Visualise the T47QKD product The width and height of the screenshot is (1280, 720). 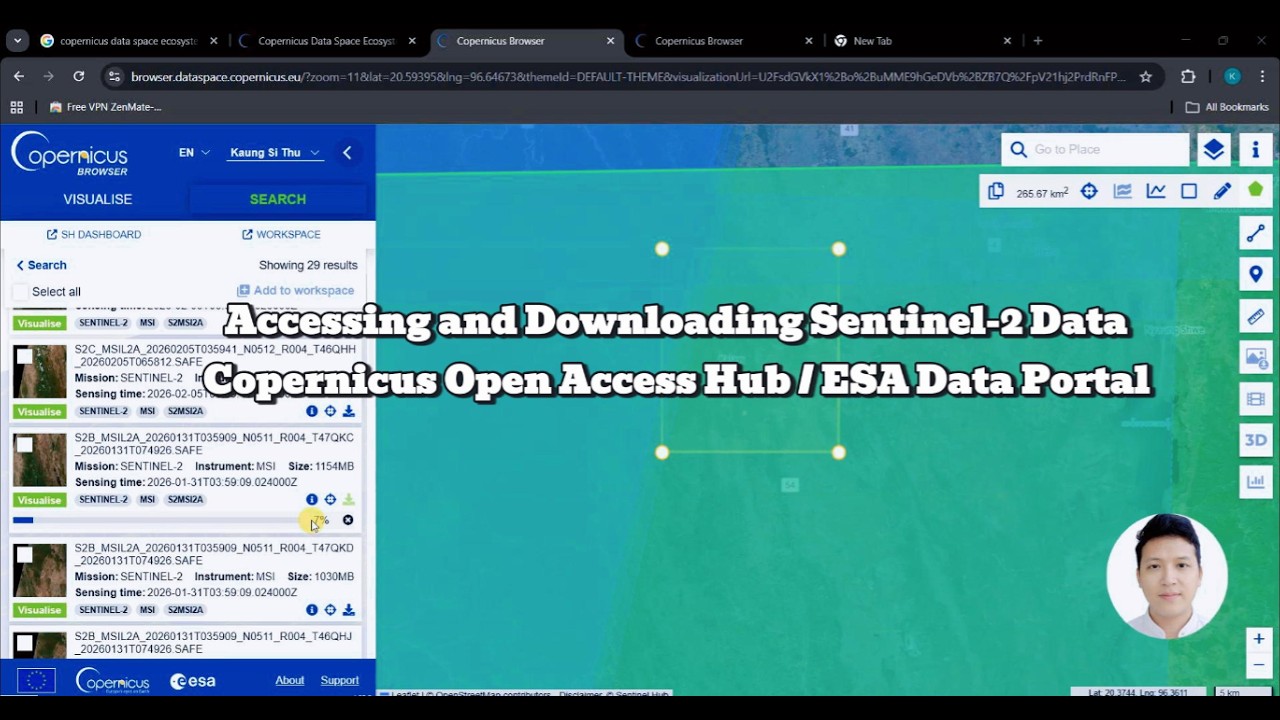(x=39, y=610)
